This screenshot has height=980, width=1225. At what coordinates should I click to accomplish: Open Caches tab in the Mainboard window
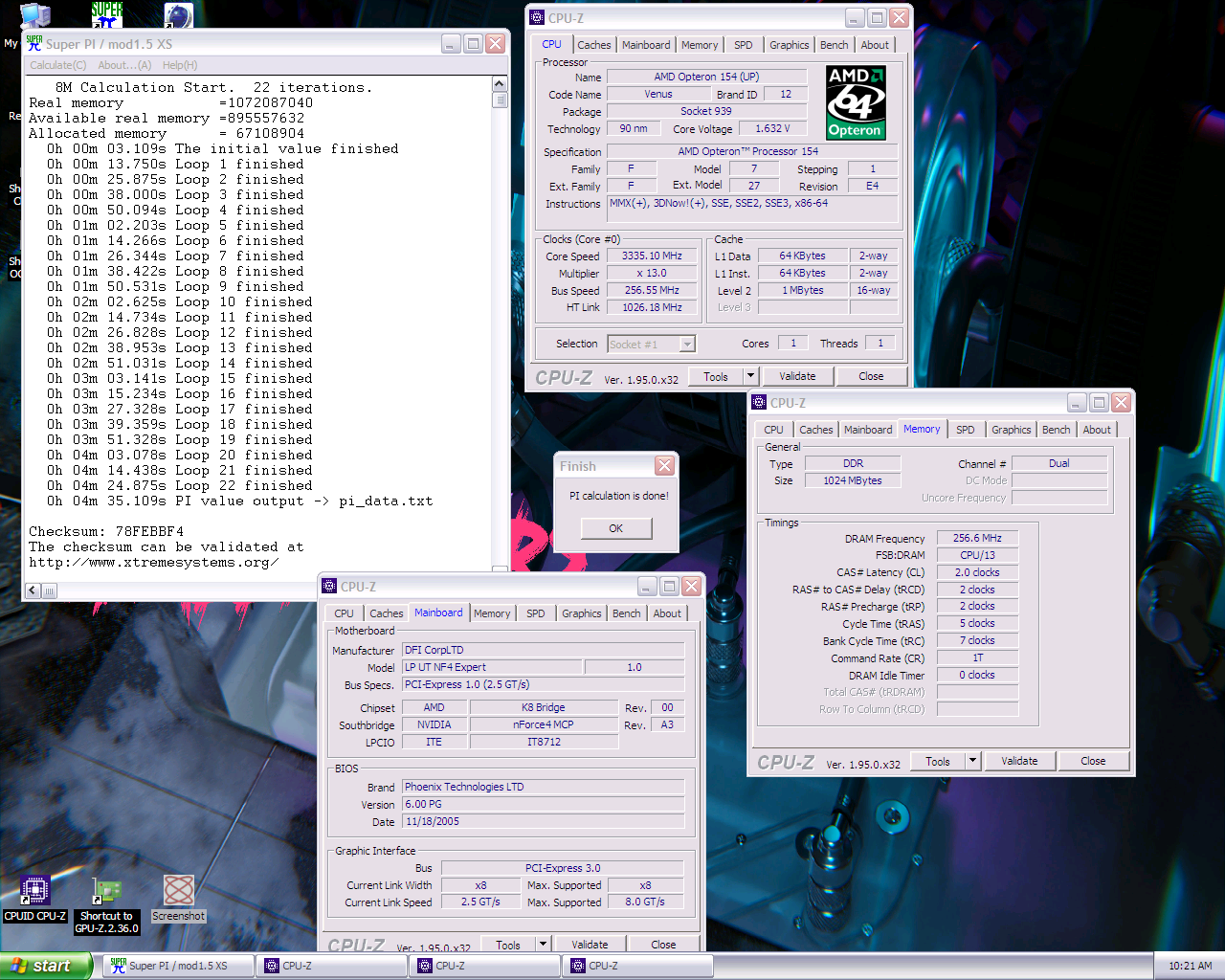386,613
